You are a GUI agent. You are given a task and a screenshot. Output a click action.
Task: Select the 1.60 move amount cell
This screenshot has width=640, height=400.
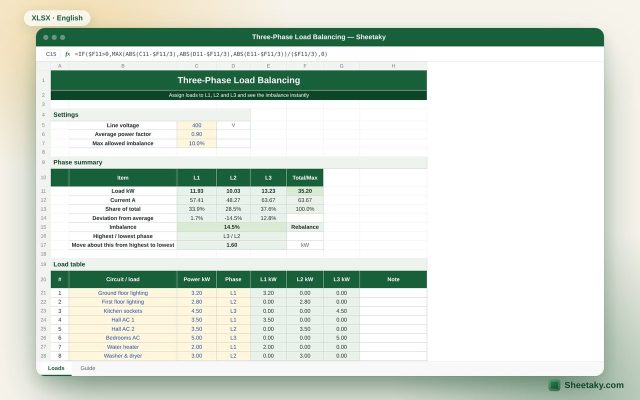232,245
